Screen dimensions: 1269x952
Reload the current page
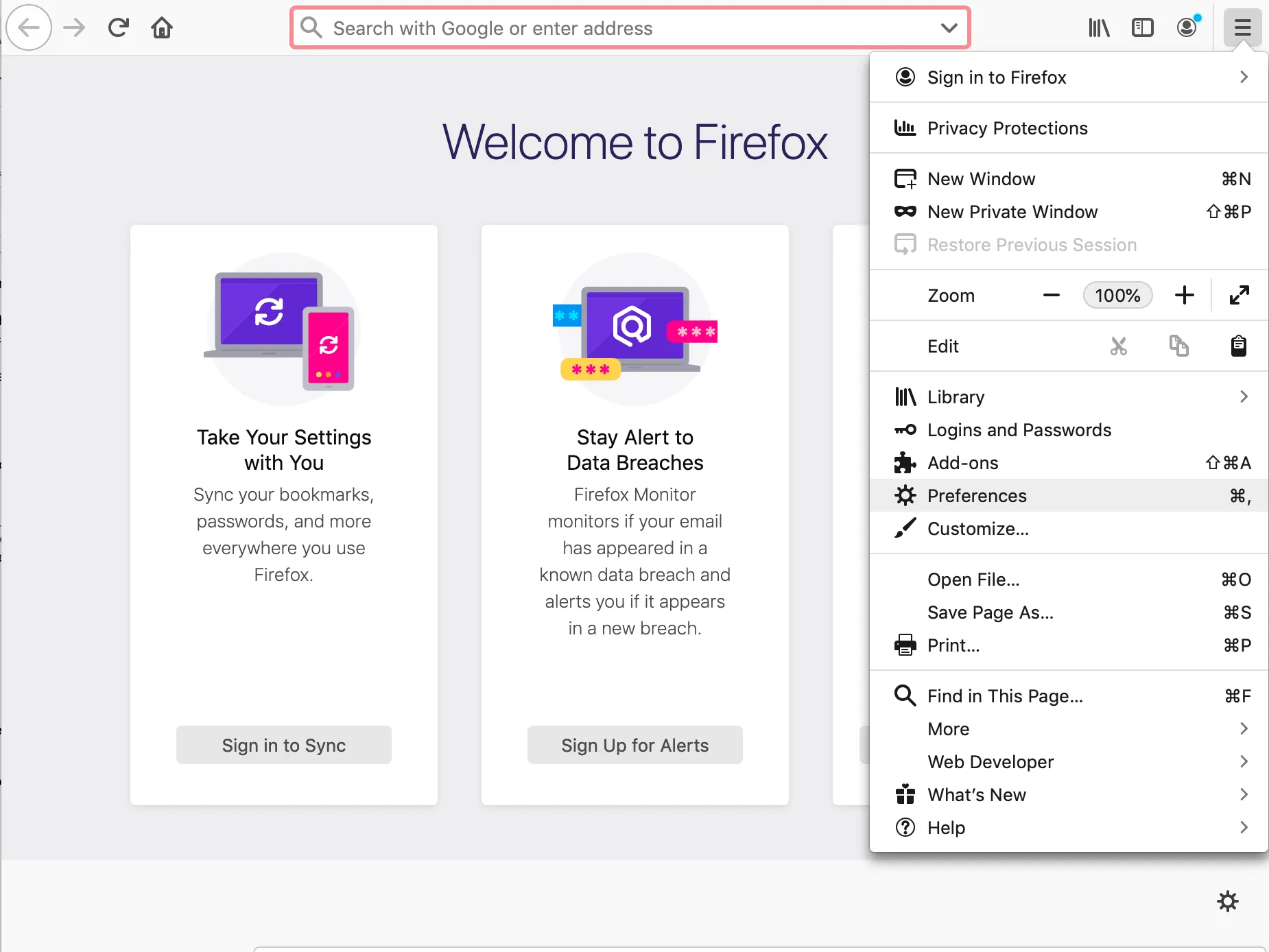pyautogui.click(x=119, y=27)
